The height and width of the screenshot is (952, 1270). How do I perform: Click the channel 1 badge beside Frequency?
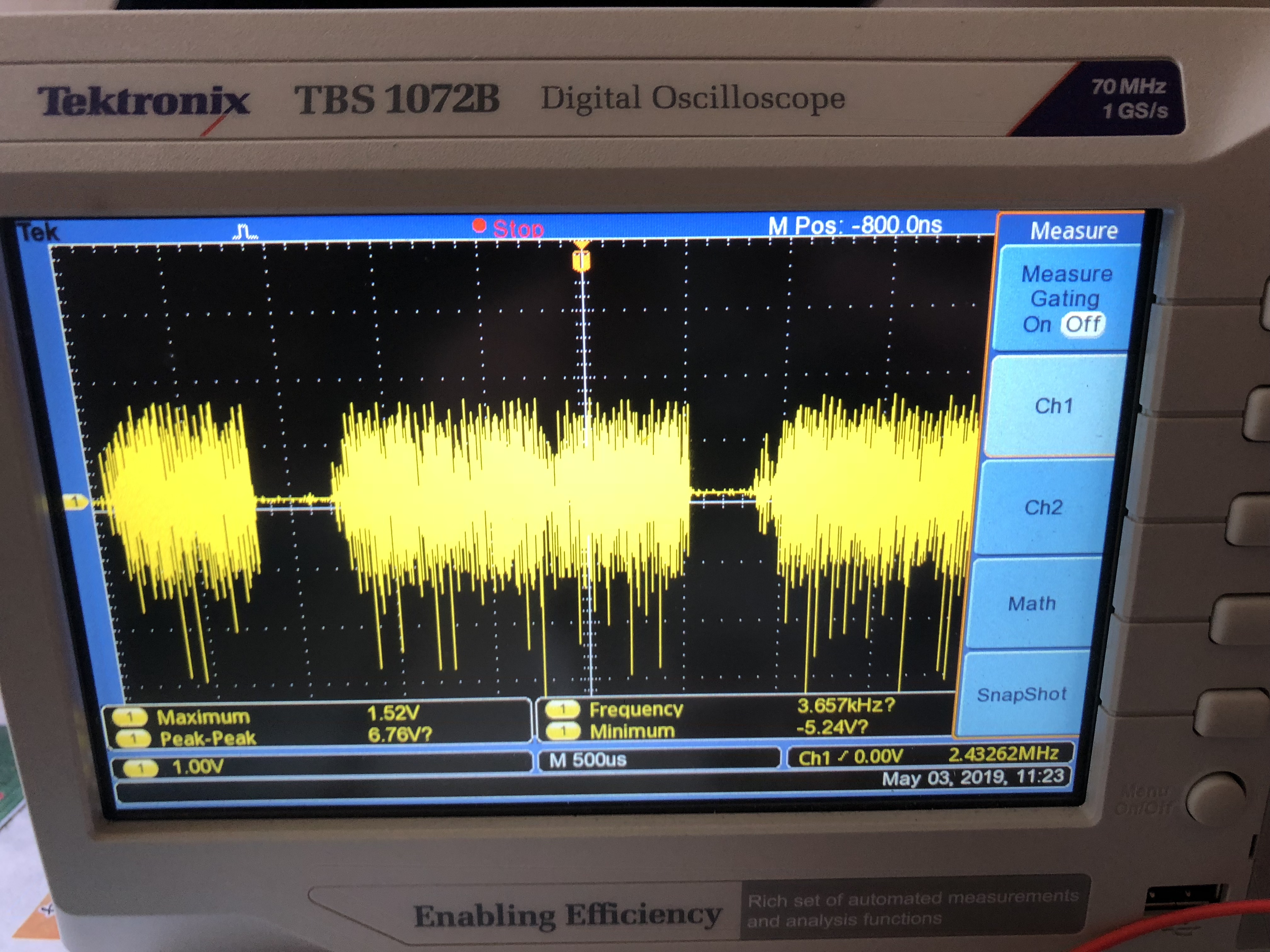(563, 709)
